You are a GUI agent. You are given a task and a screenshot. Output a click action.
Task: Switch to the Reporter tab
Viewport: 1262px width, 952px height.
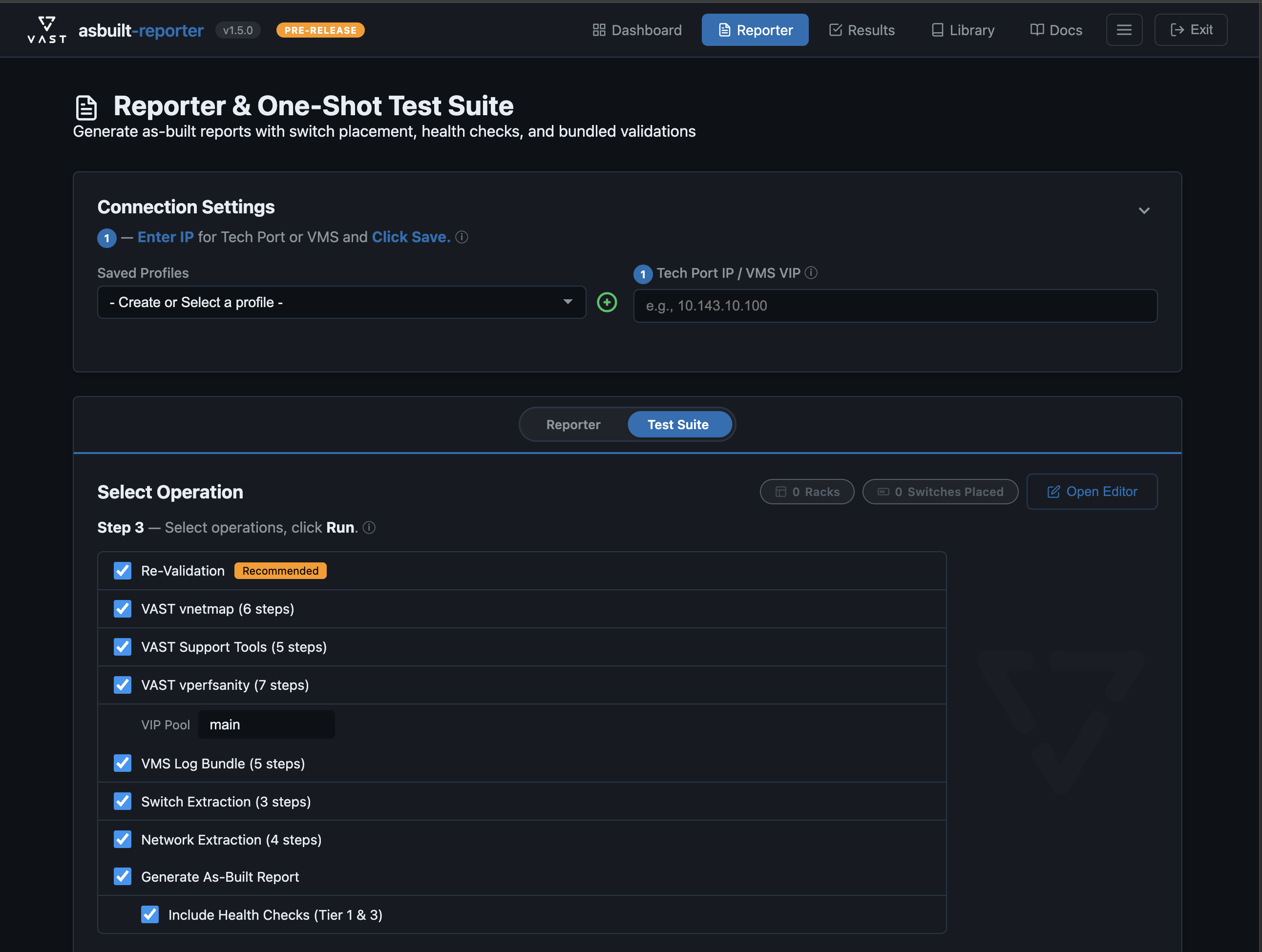tap(573, 424)
